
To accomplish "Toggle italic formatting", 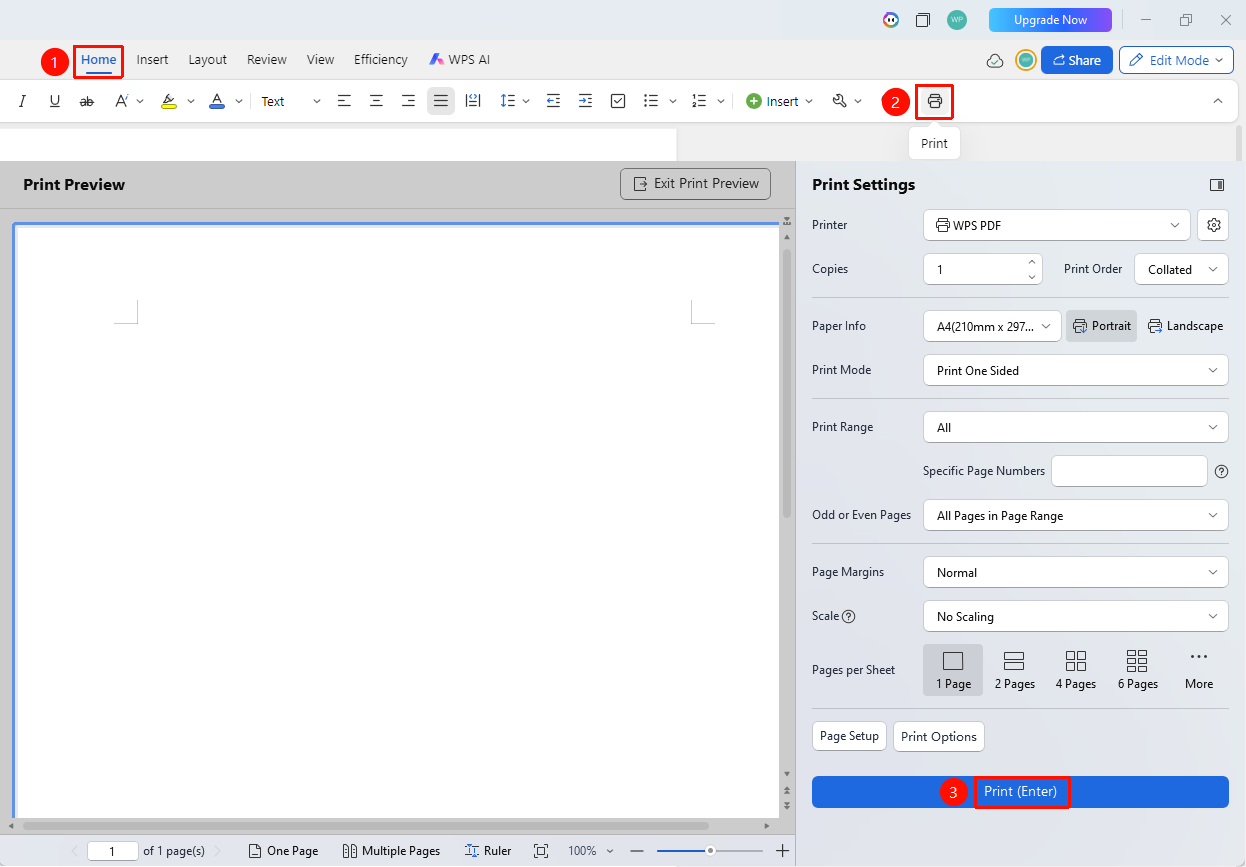I will coord(22,101).
